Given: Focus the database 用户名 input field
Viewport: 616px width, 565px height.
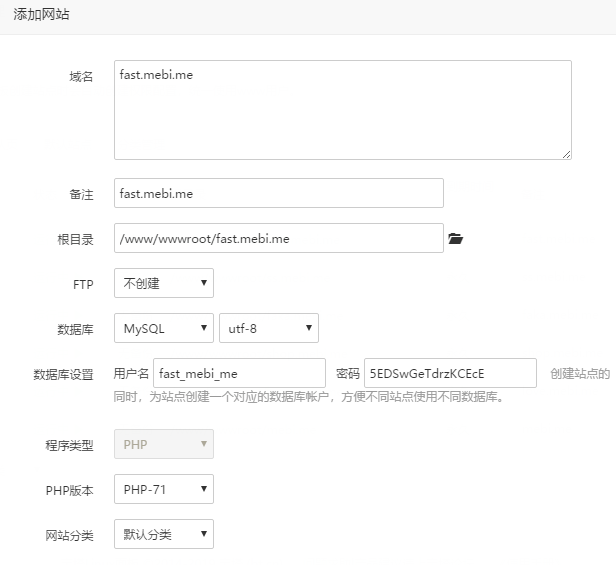Looking at the screenshot, I should pyautogui.click(x=239, y=373).
